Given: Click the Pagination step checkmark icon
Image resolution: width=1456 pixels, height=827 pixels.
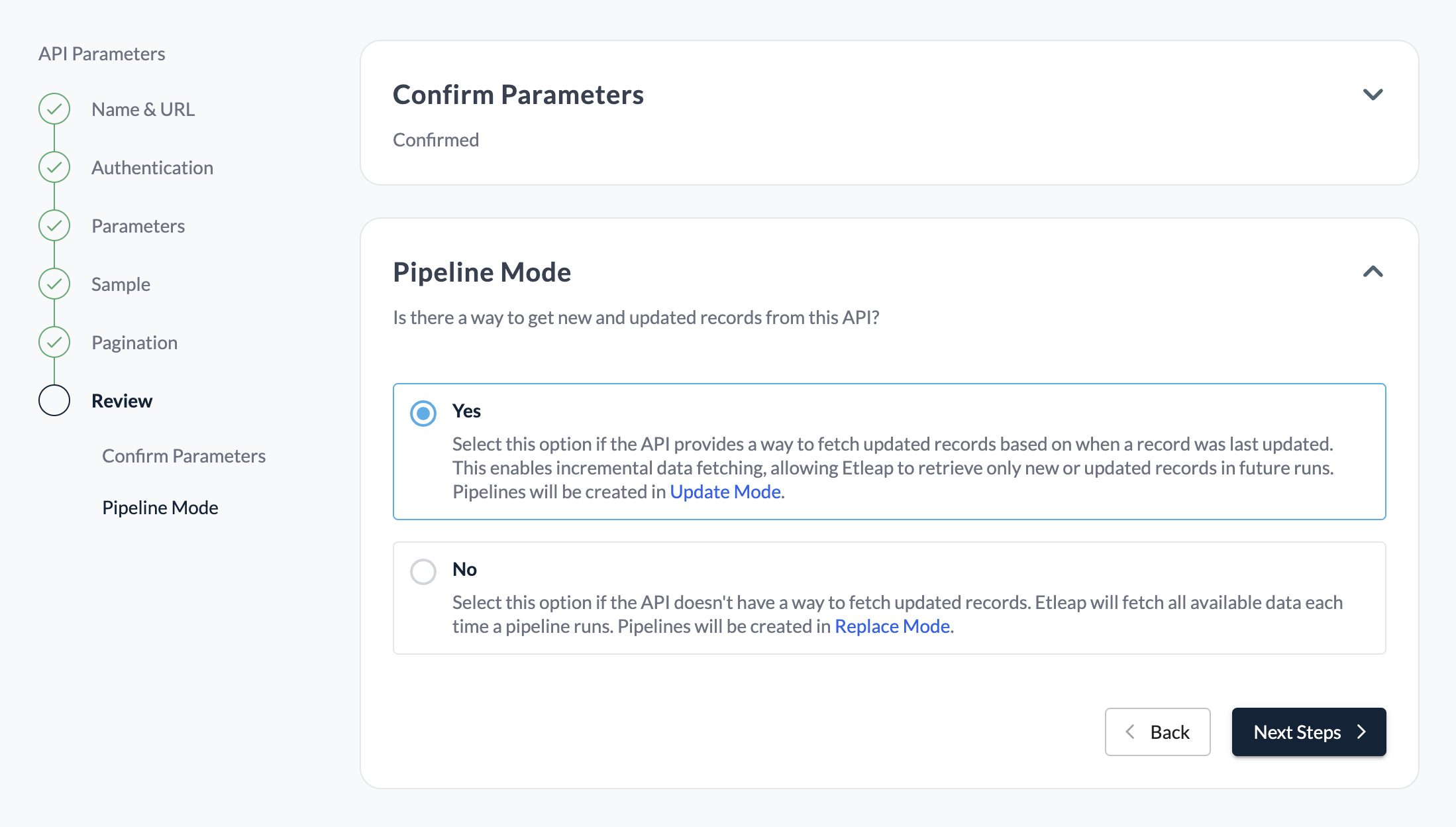Looking at the screenshot, I should click(54, 343).
